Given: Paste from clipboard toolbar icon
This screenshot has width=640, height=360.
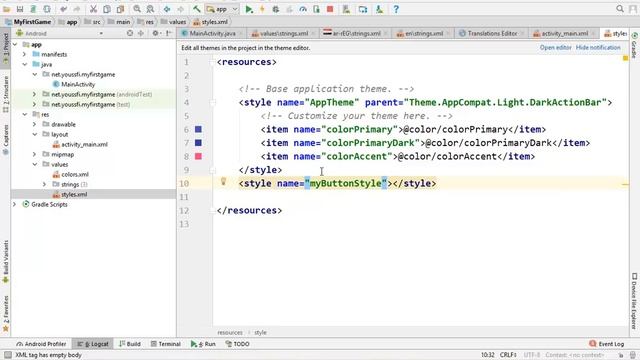Looking at the screenshot, I should [x=120, y=9].
